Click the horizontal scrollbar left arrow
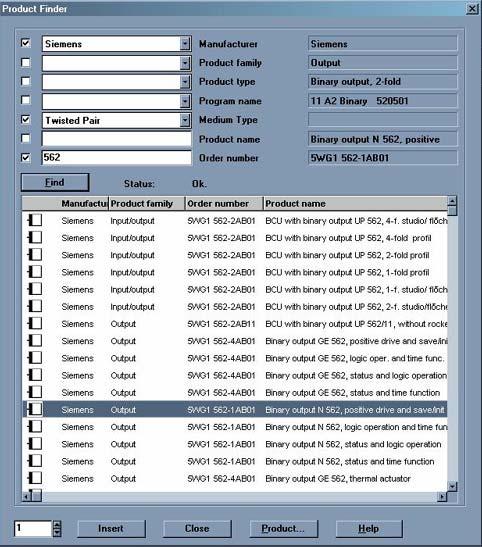Screen dimensions: 482x547 (27, 496)
